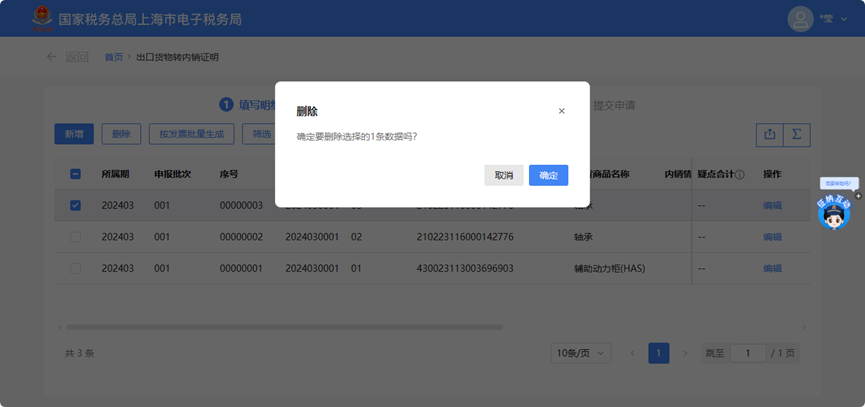
Task: Click the 跳至 page number input field
Action: [x=747, y=353]
